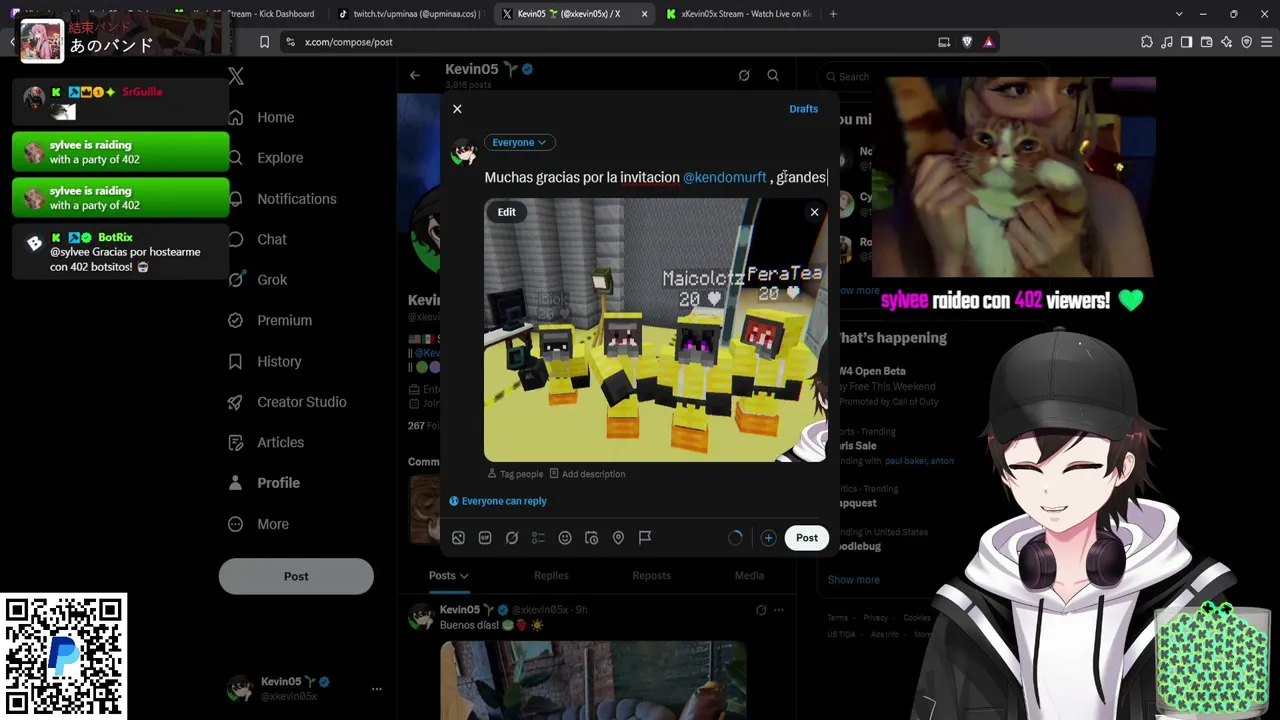The height and width of the screenshot is (720, 1280).
Task: Open the media playlist music note icon
Action: tap(1167, 42)
